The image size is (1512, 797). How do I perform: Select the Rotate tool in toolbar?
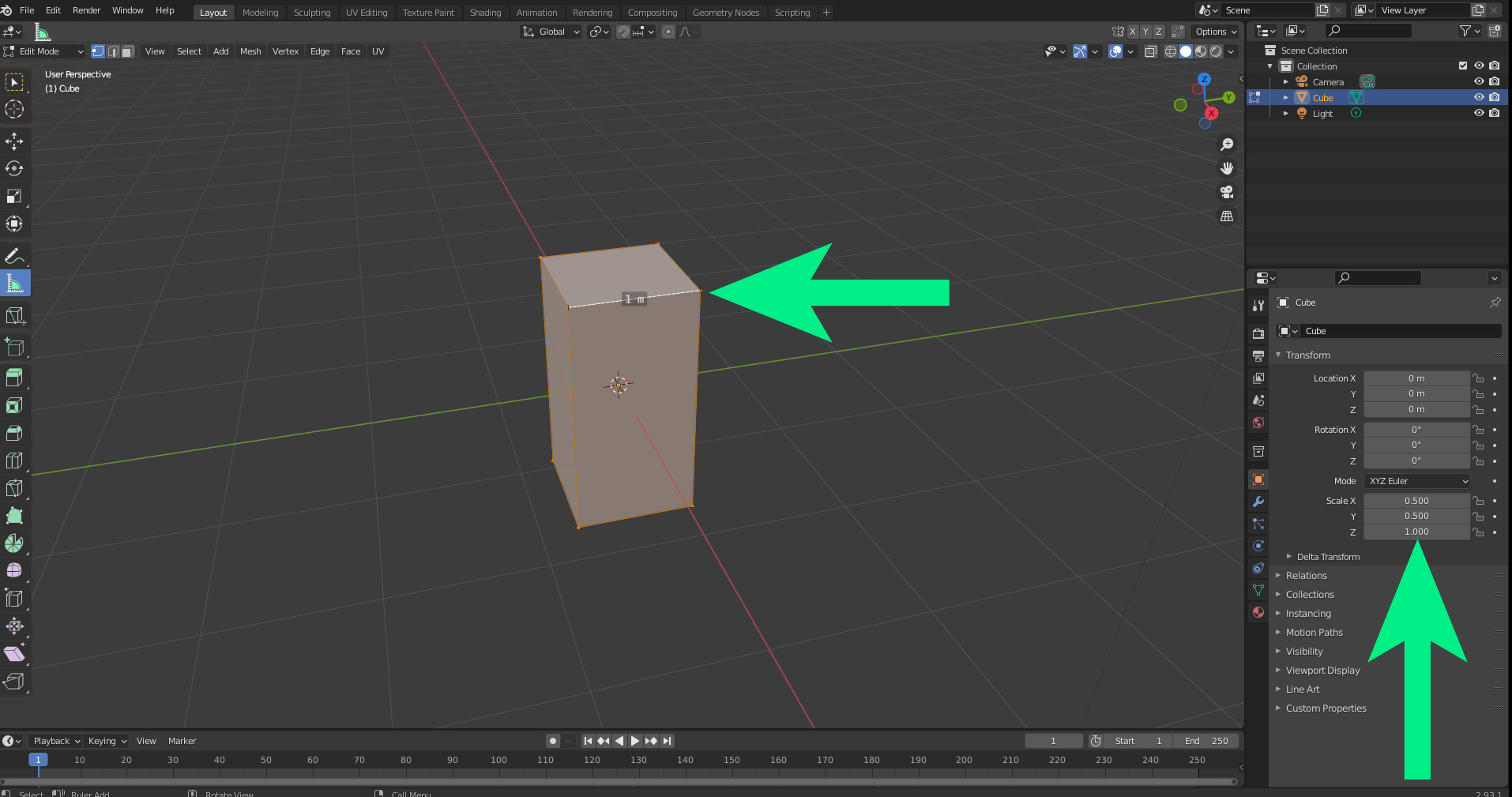[x=14, y=168]
